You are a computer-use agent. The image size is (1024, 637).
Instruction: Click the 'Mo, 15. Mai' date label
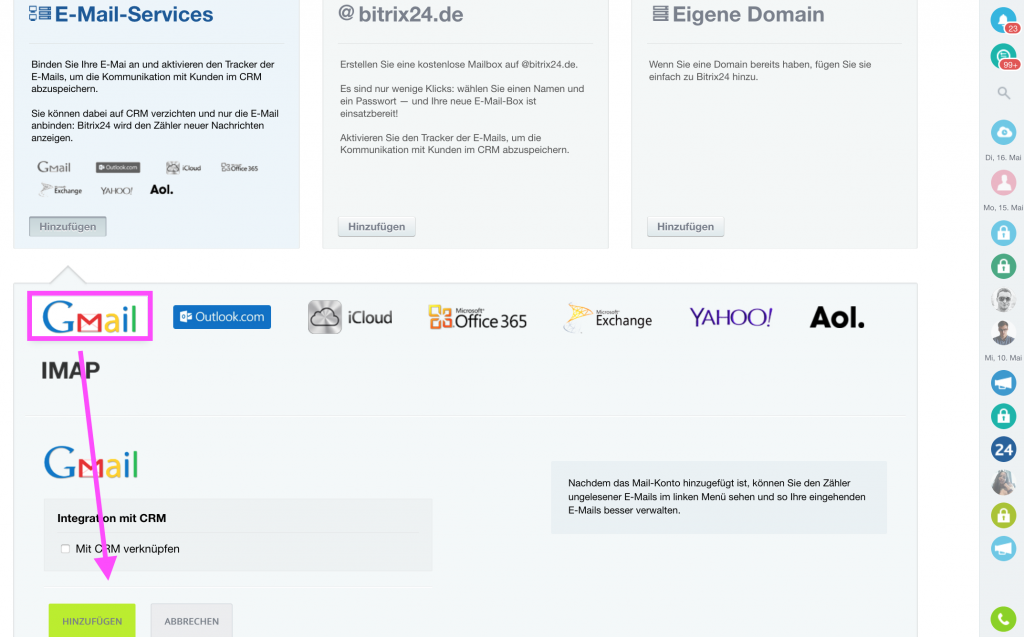(x=1003, y=208)
